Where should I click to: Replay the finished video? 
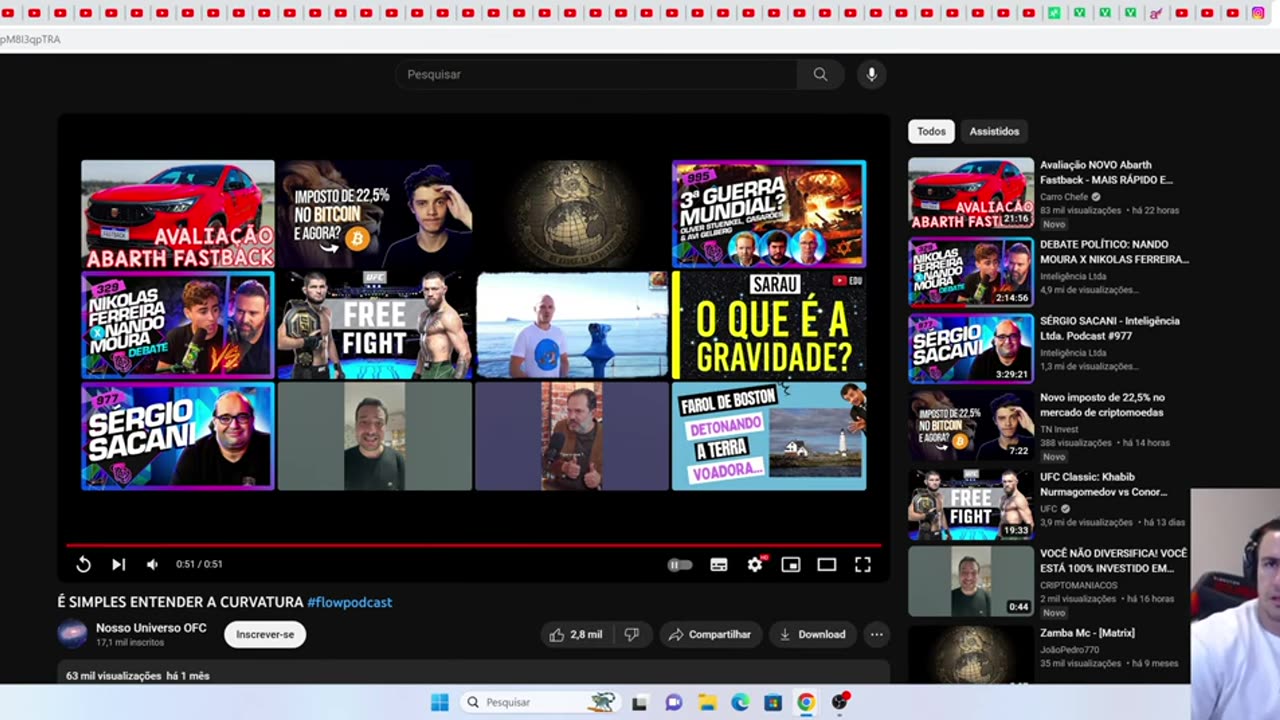pos(83,564)
